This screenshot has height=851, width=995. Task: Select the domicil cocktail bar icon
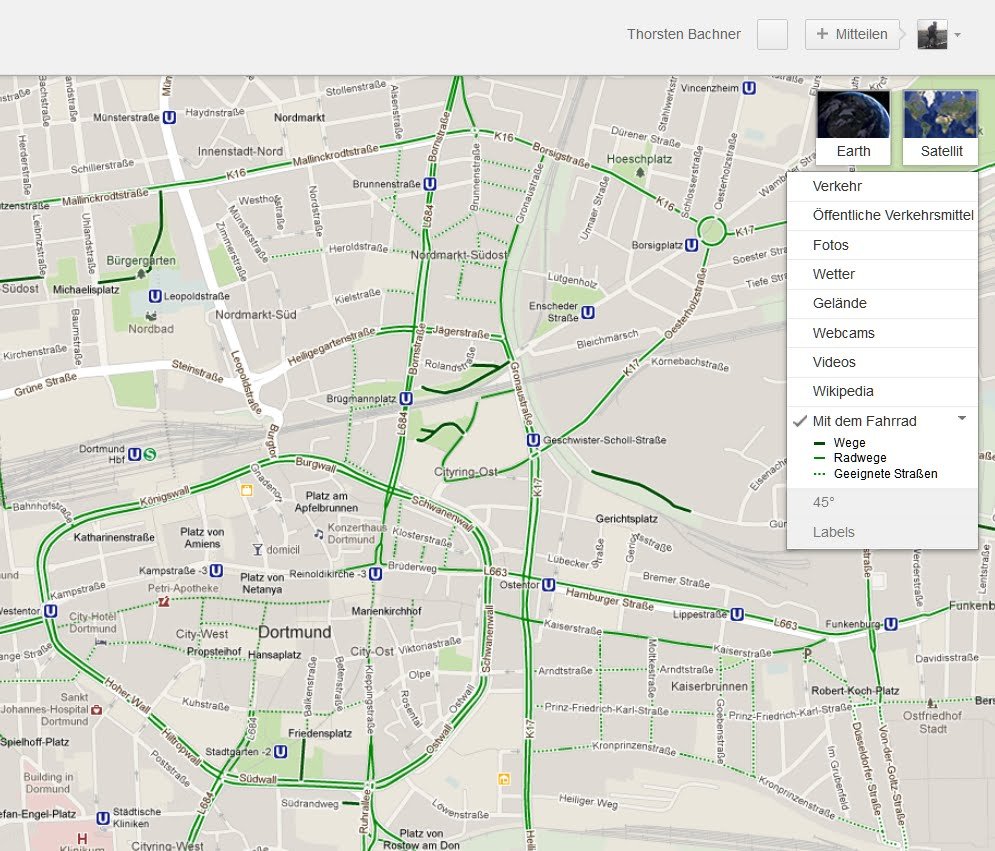pos(257,549)
